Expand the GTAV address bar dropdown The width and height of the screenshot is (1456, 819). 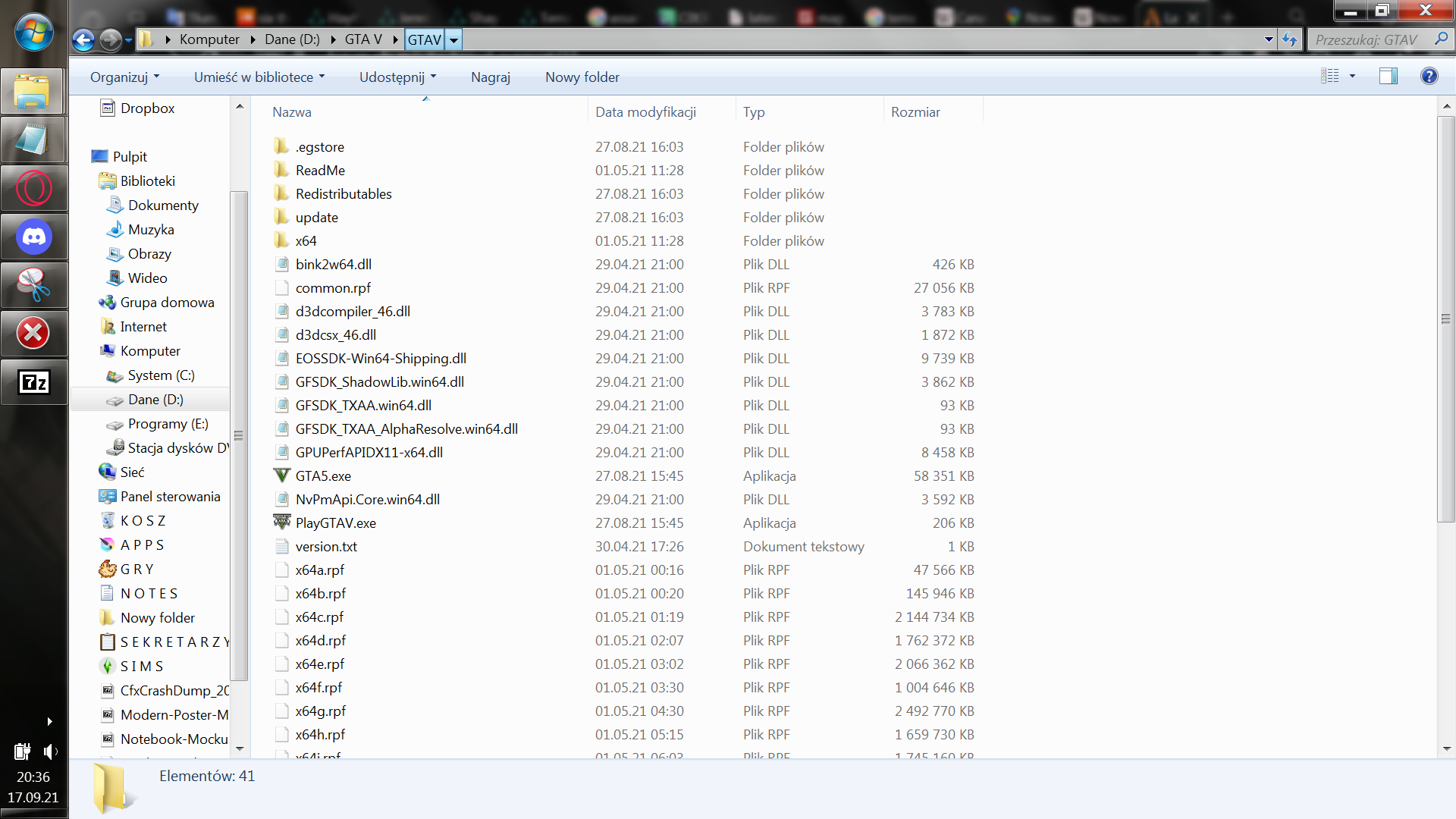click(x=453, y=39)
